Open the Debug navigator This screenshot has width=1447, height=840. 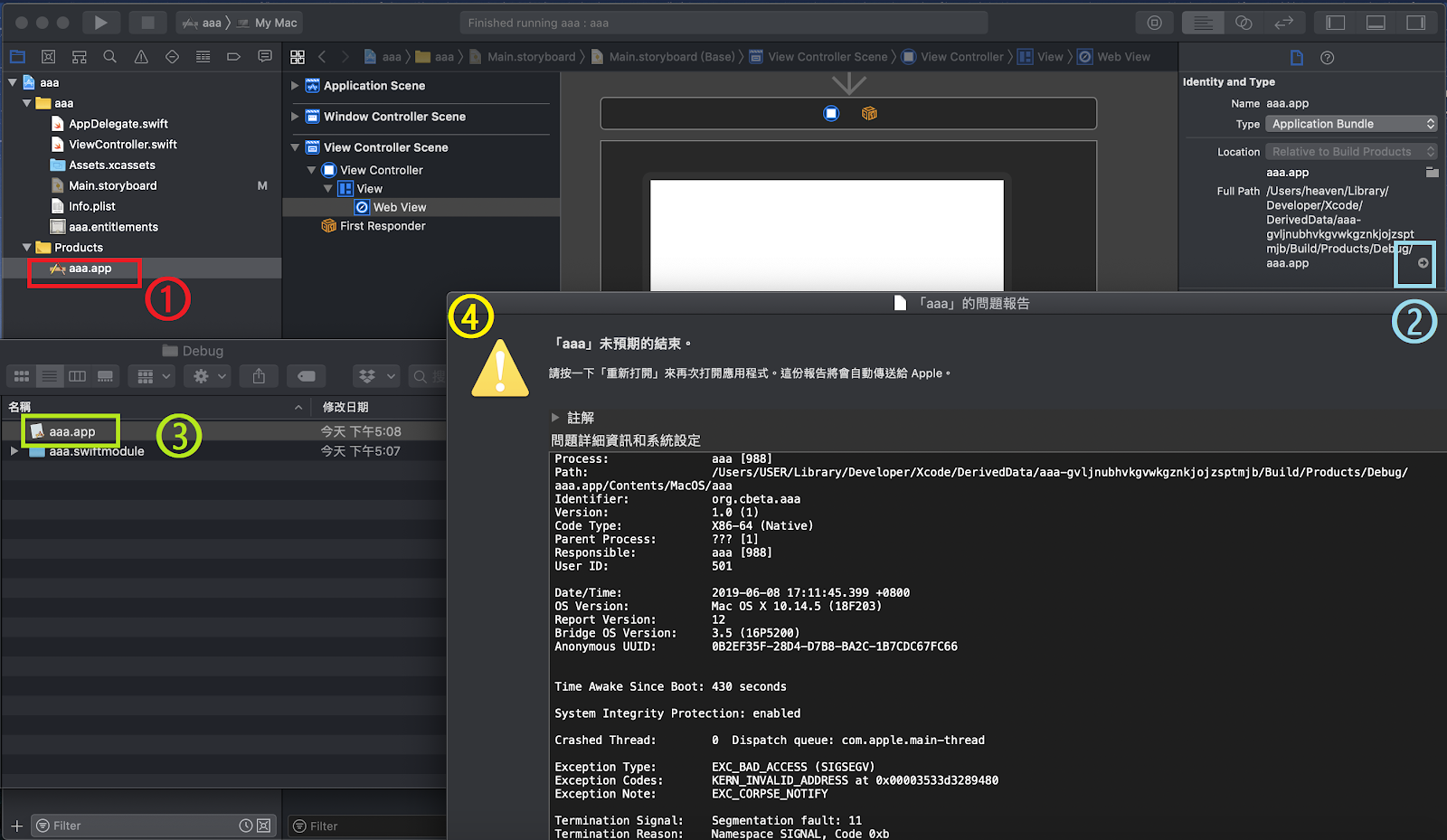(x=203, y=57)
